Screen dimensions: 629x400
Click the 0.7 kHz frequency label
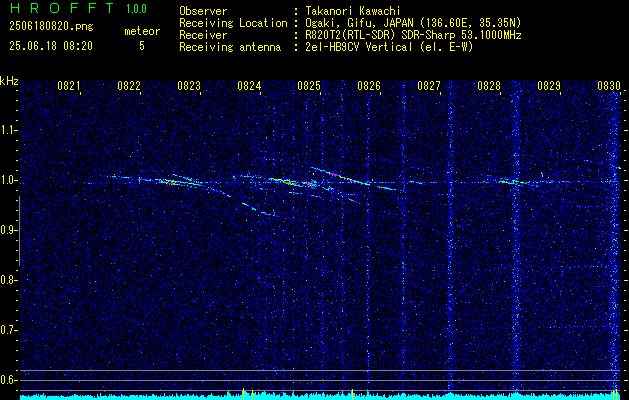point(7,330)
